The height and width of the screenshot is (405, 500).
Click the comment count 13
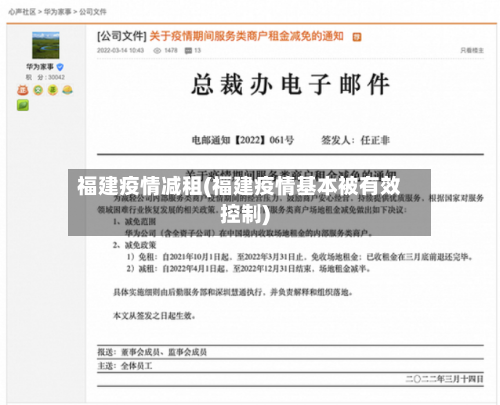pos(198,50)
